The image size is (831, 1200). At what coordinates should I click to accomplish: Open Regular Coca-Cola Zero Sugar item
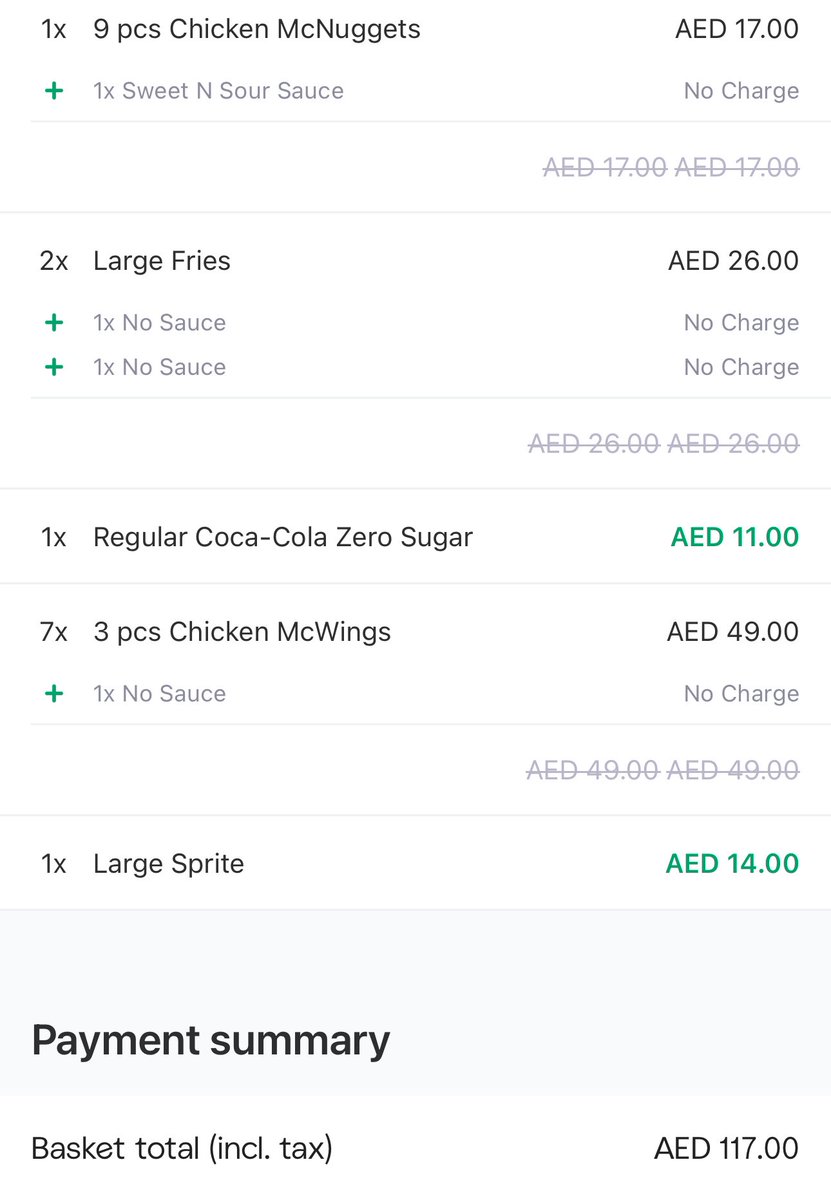tap(415, 537)
